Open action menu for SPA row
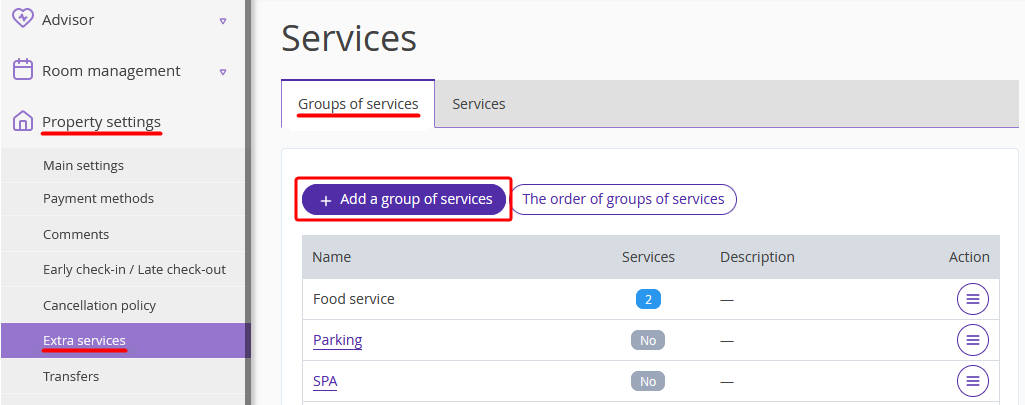Image resolution: width=1025 pixels, height=405 pixels. click(973, 381)
